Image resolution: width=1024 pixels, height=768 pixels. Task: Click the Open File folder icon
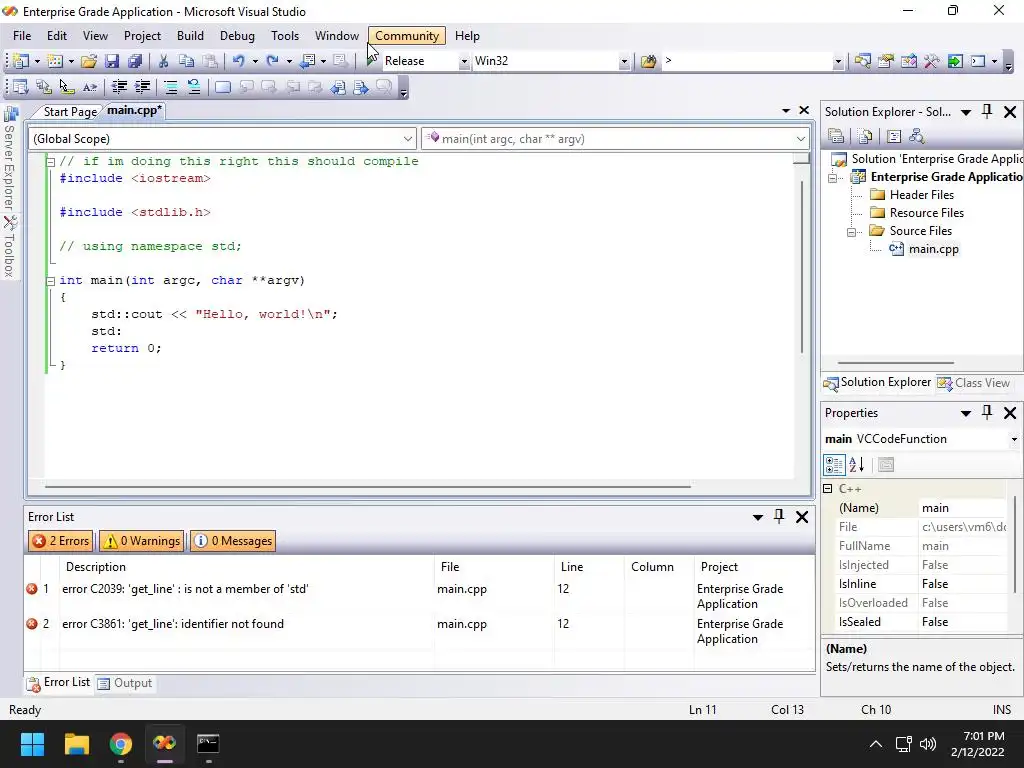[x=89, y=61]
